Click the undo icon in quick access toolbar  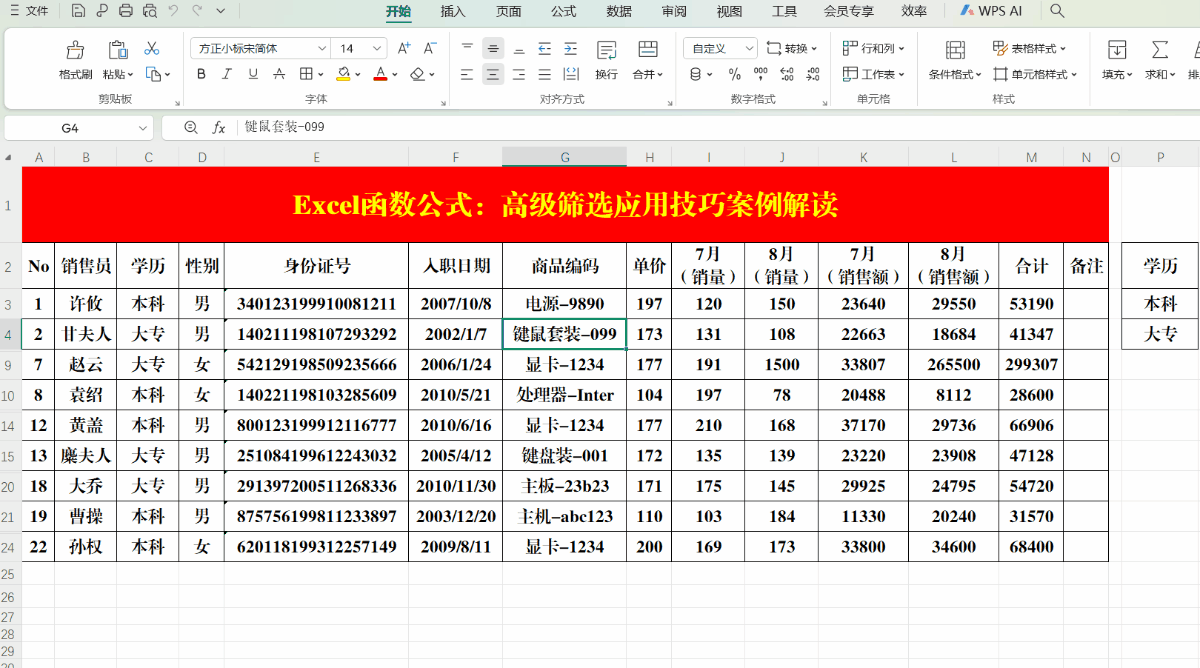(172, 11)
